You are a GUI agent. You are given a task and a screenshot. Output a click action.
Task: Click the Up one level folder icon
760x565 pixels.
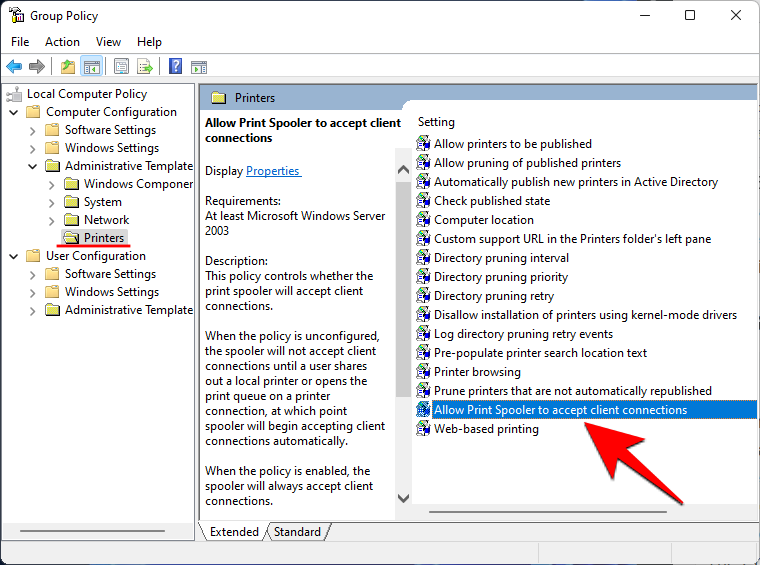tap(68, 66)
